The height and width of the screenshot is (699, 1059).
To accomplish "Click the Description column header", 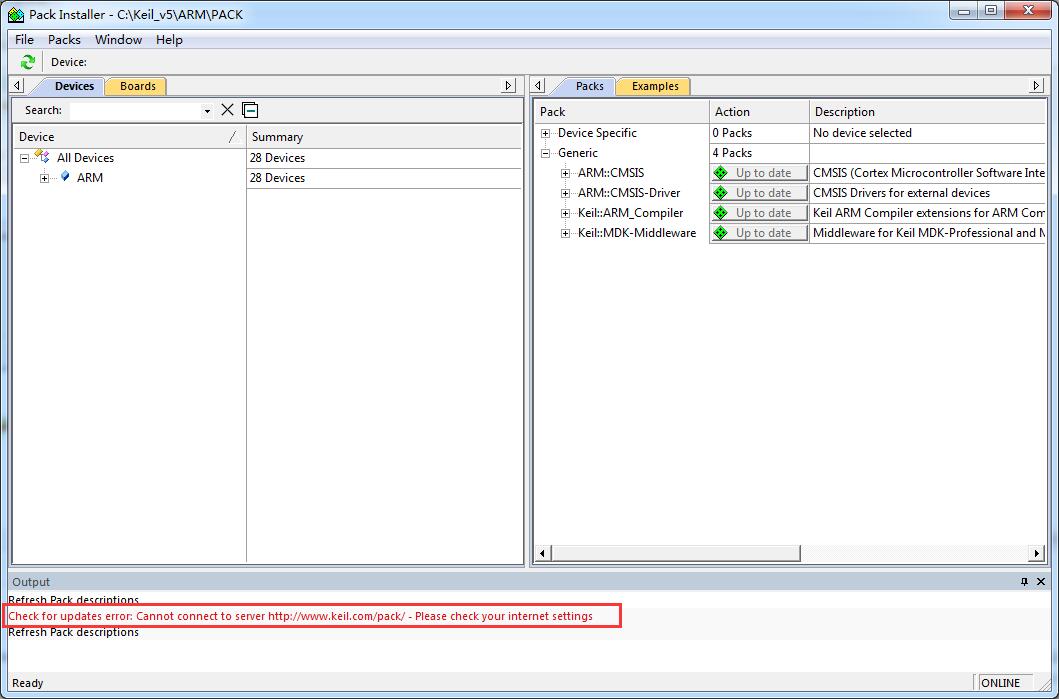I will tap(927, 111).
